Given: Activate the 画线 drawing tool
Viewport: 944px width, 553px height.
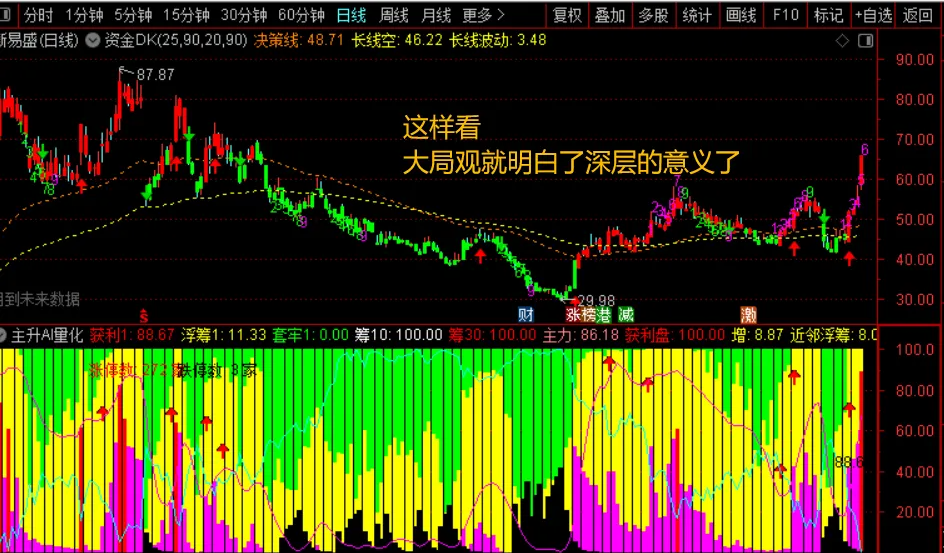Looking at the screenshot, I should (741, 15).
